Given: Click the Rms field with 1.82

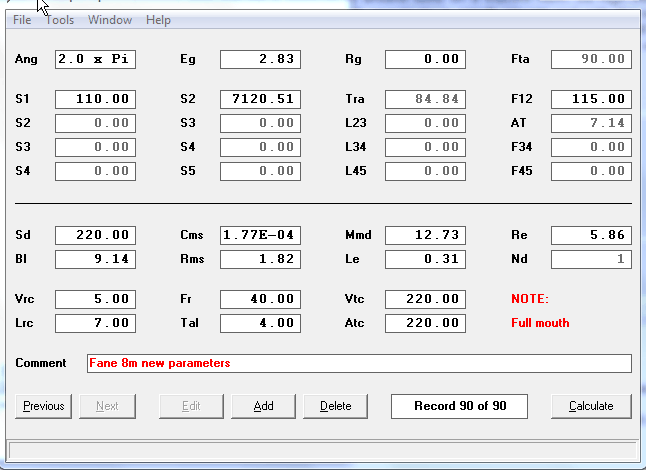Looking at the screenshot, I should [x=260, y=259].
